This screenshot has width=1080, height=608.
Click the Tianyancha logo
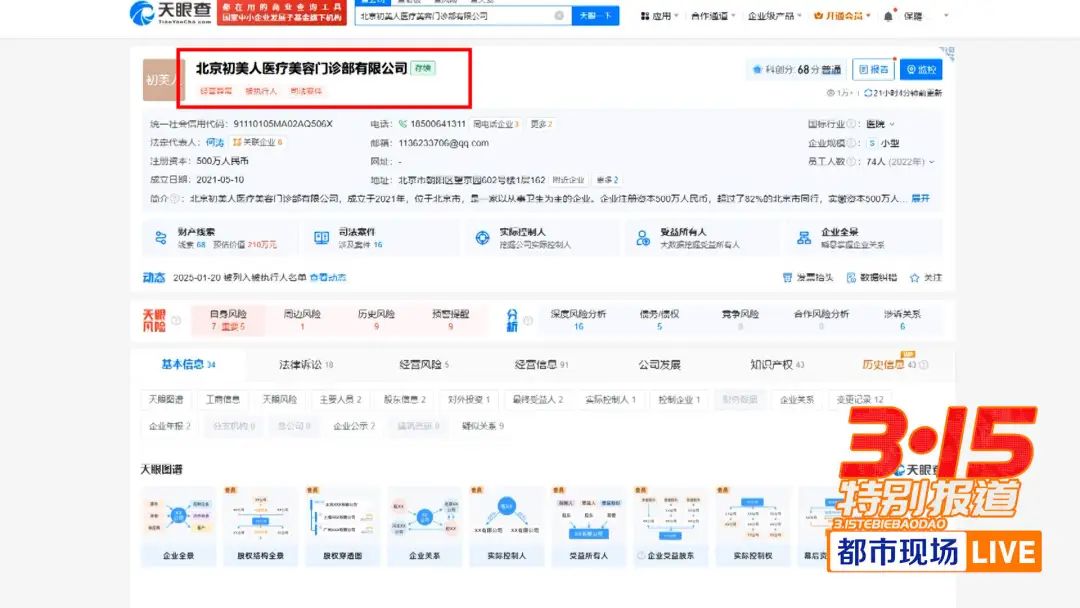[x=171, y=12]
